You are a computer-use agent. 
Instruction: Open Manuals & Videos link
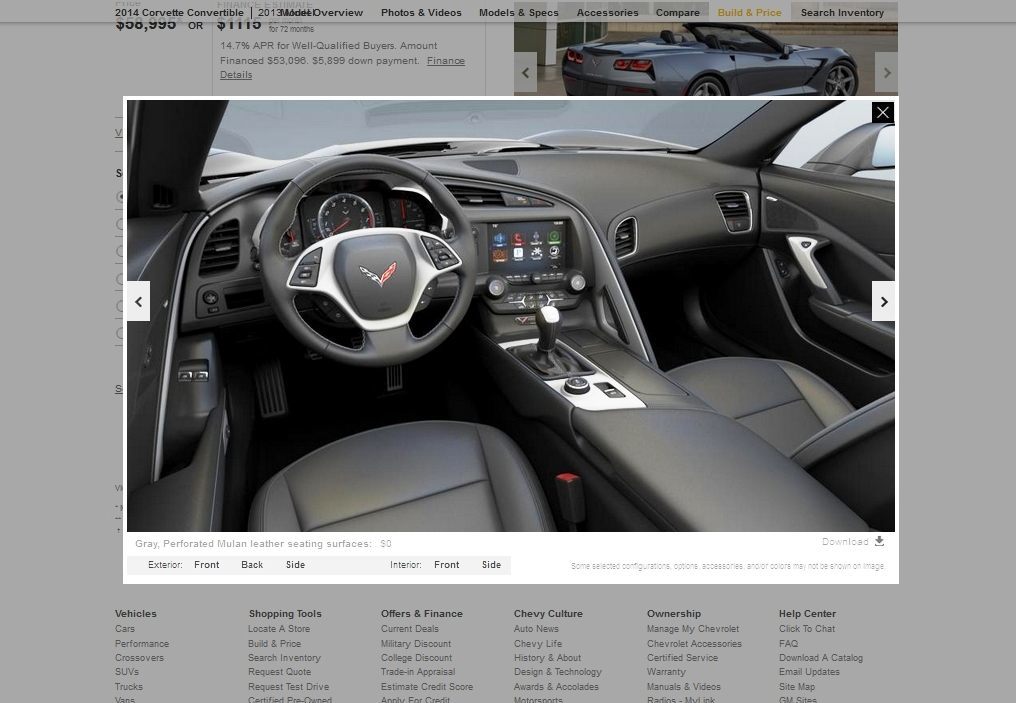point(684,687)
